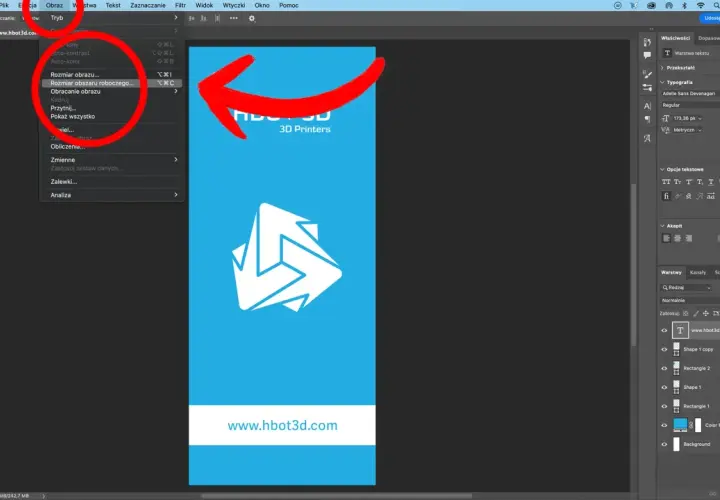The width and height of the screenshot is (720, 500).
Task: Click the All Caps TT icon
Action: pyautogui.click(x=666, y=182)
